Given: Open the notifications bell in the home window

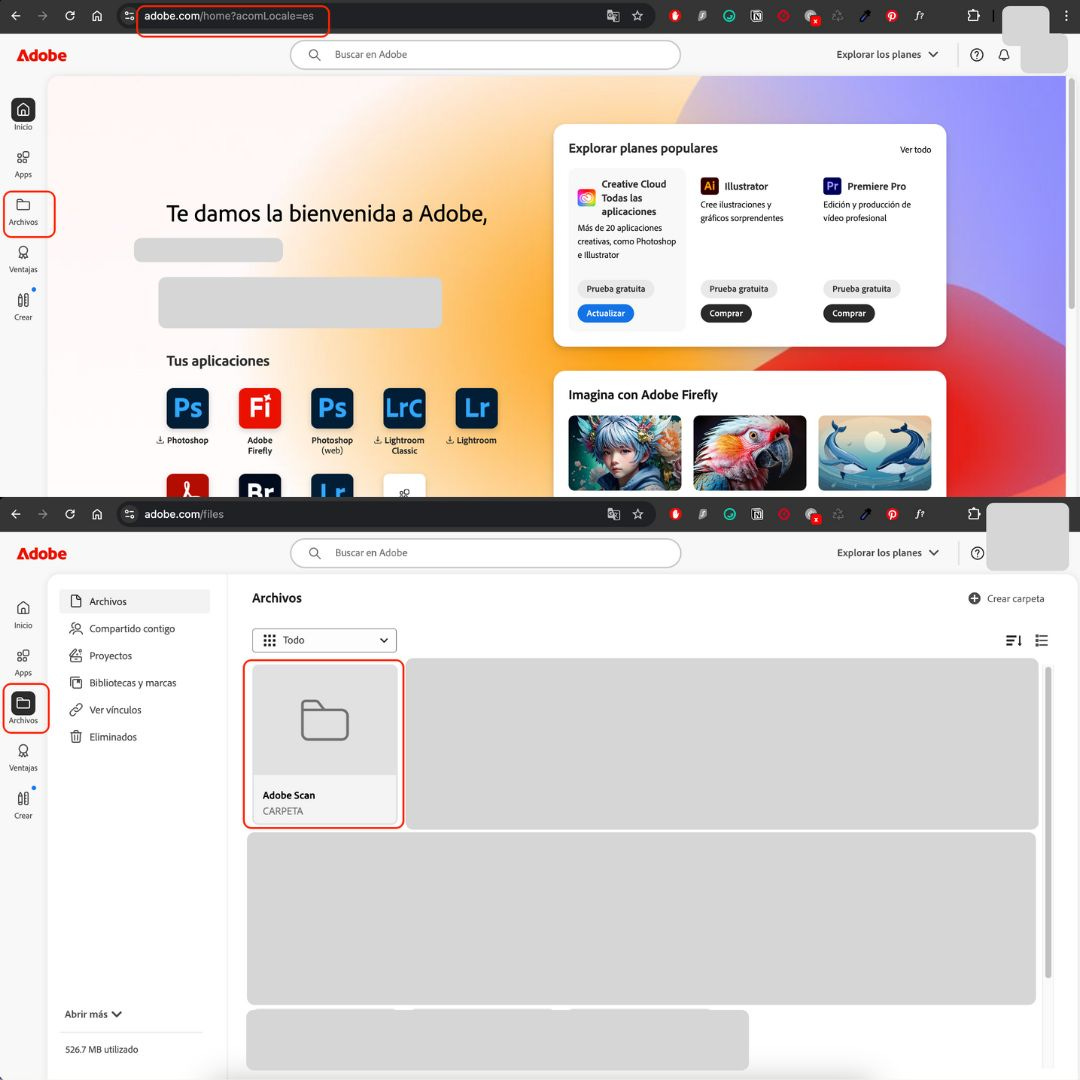Looking at the screenshot, I should coord(1004,55).
